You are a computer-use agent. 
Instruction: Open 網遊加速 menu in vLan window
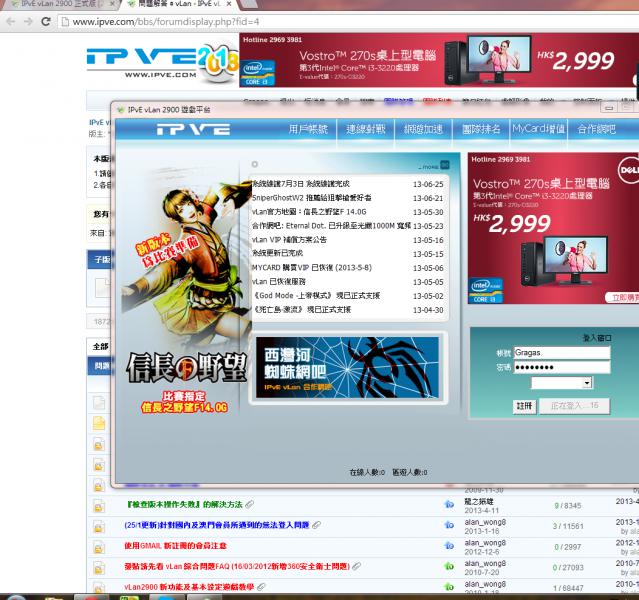423,129
